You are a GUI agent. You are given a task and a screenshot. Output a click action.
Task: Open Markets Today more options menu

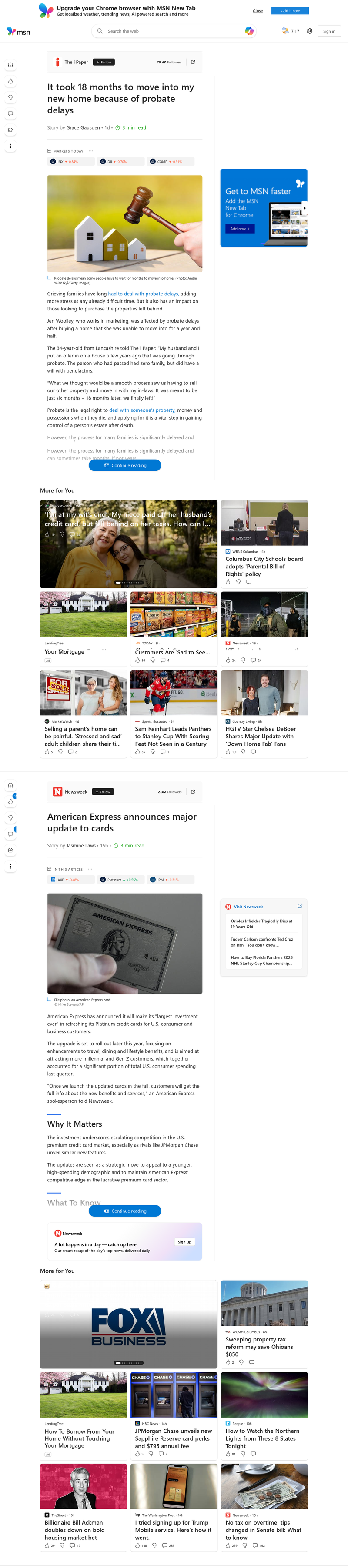[x=91, y=151]
